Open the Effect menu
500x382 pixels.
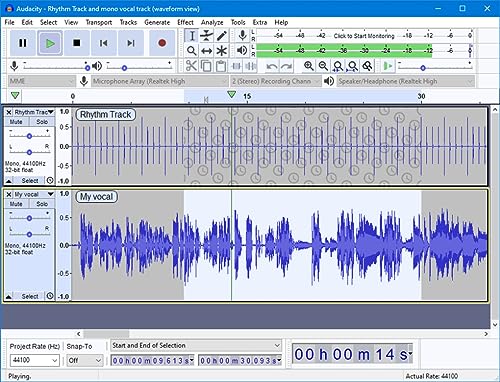(x=185, y=23)
